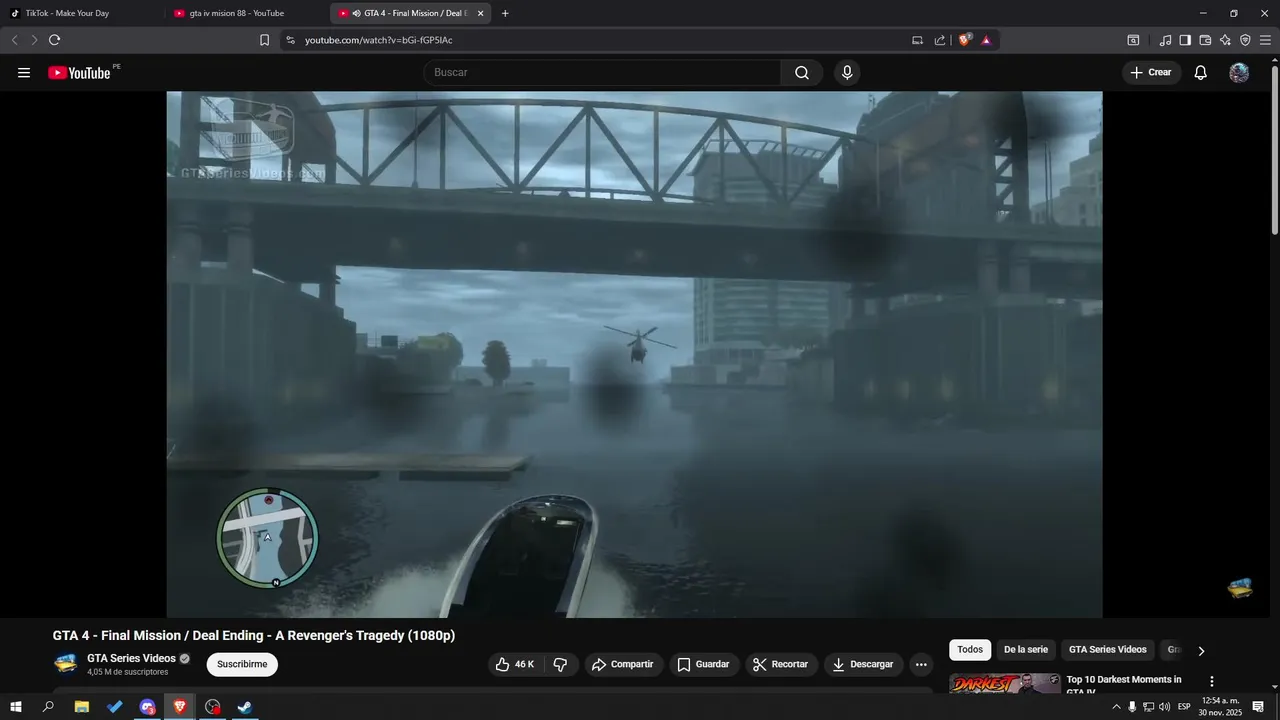Click the Descargar button
The image size is (1280, 720).
tap(864, 664)
